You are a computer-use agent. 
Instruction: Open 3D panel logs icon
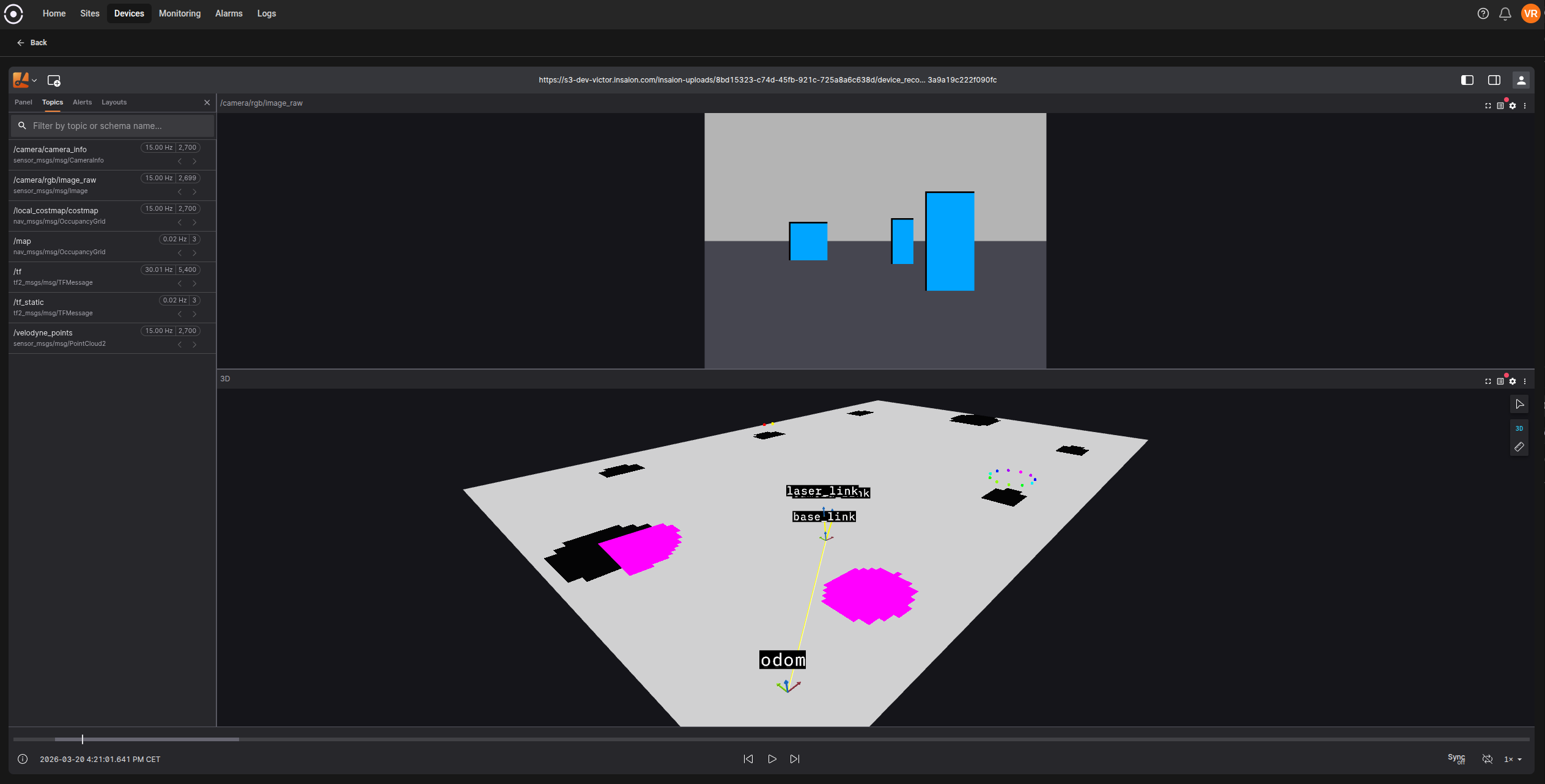point(1500,381)
